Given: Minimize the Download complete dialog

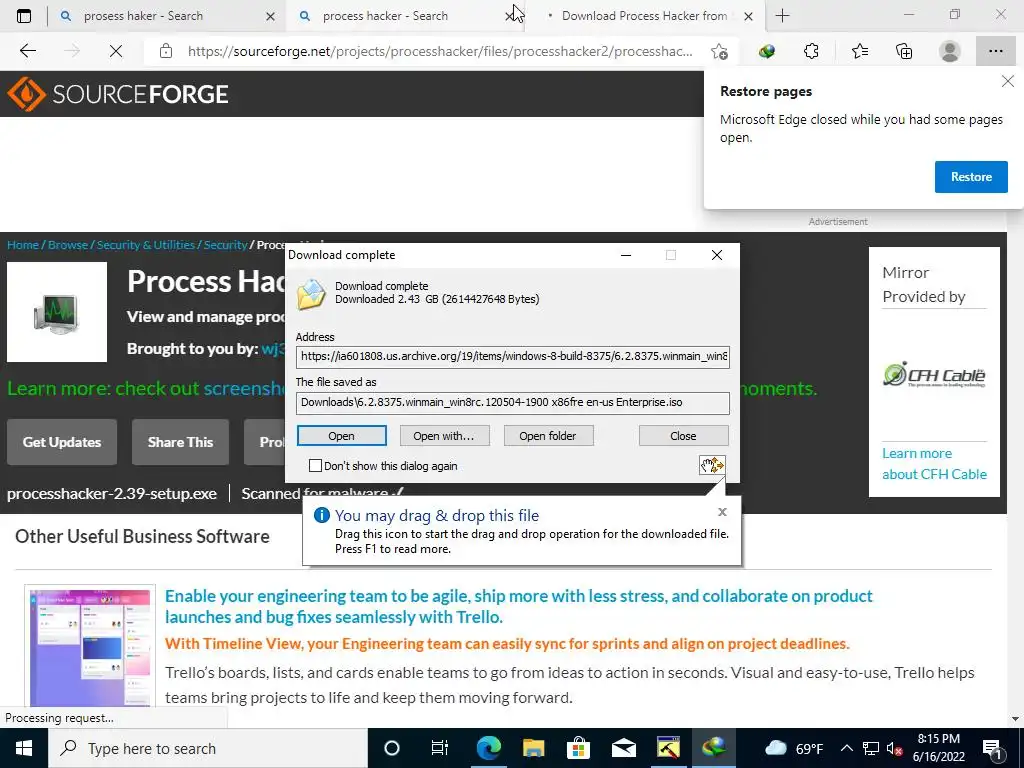Looking at the screenshot, I should click(x=626, y=255).
